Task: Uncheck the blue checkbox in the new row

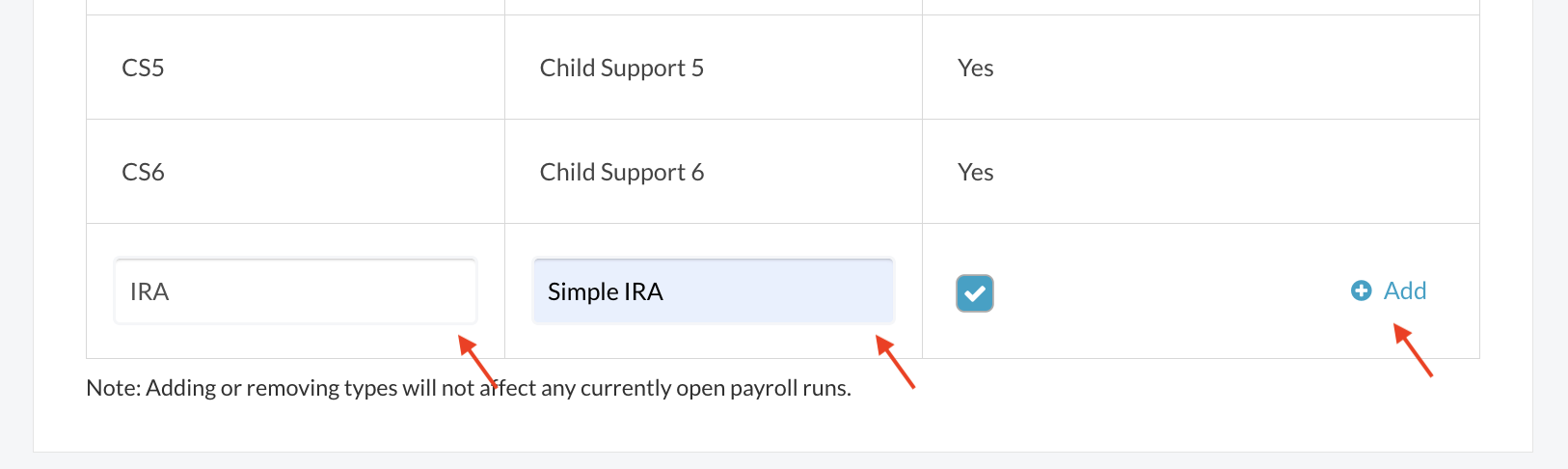Action: (x=975, y=293)
